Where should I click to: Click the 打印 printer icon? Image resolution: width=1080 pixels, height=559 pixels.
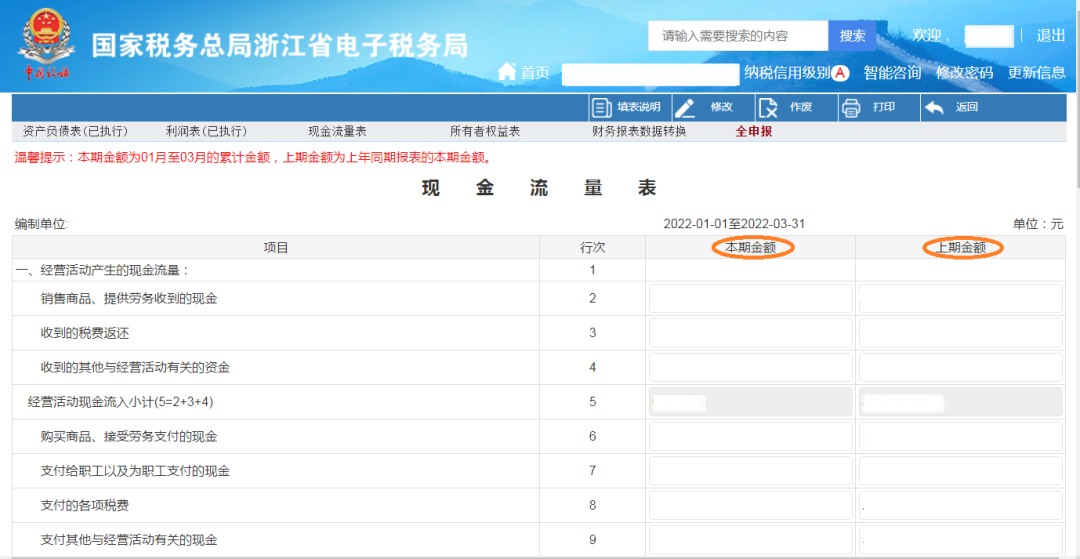pyautogui.click(x=851, y=108)
